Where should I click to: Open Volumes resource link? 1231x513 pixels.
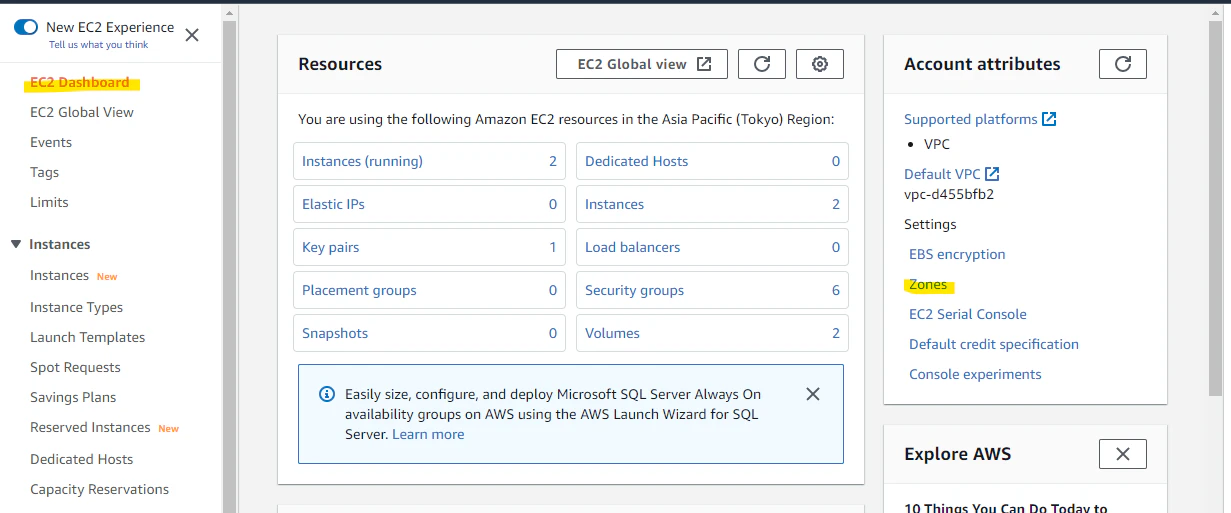click(612, 333)
